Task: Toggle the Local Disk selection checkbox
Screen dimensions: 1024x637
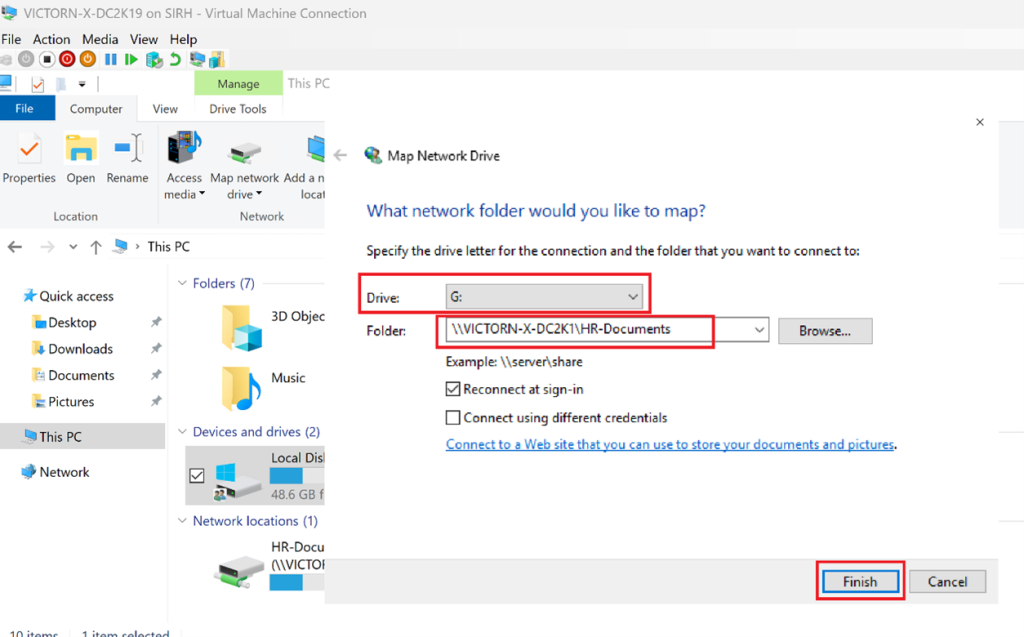Action: coord(196,475)
